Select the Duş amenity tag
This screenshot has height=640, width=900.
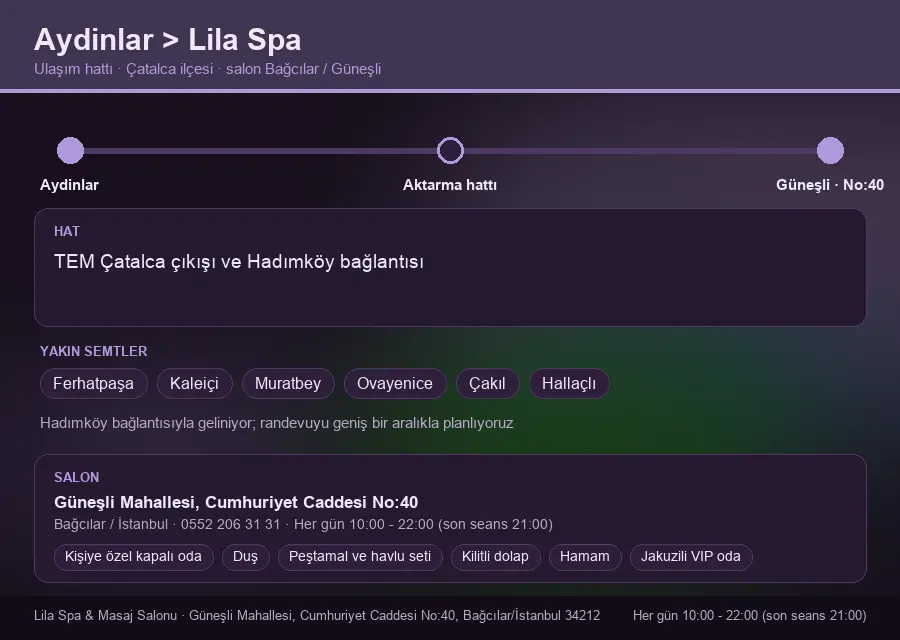pyautogui.click(x=245, y=557)
